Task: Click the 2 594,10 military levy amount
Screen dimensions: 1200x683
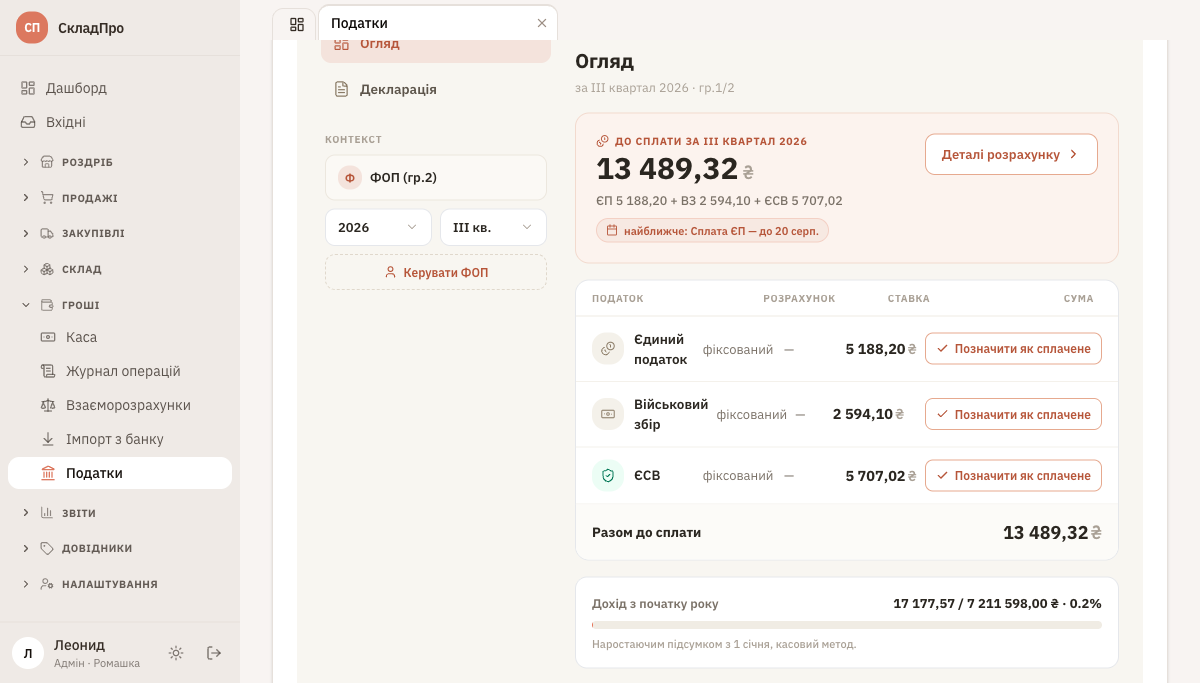Action: click(868, 414)
